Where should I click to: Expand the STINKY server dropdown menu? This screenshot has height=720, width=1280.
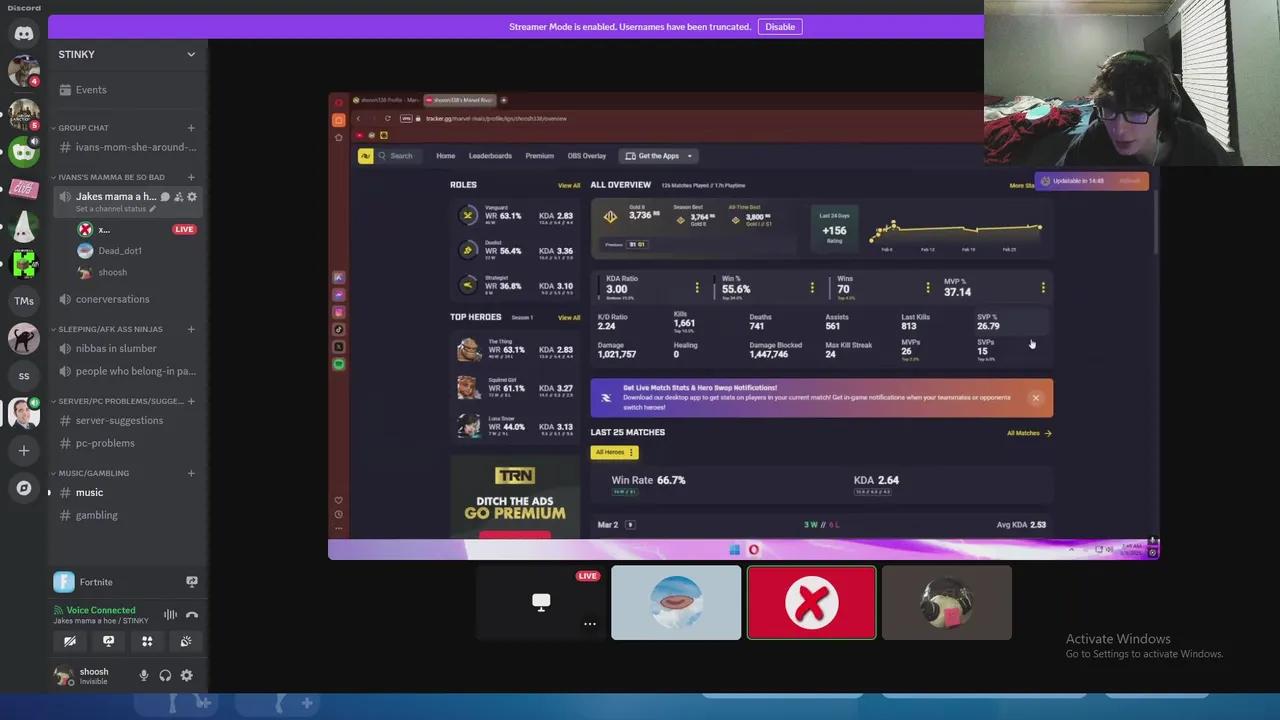click(191, 54)
